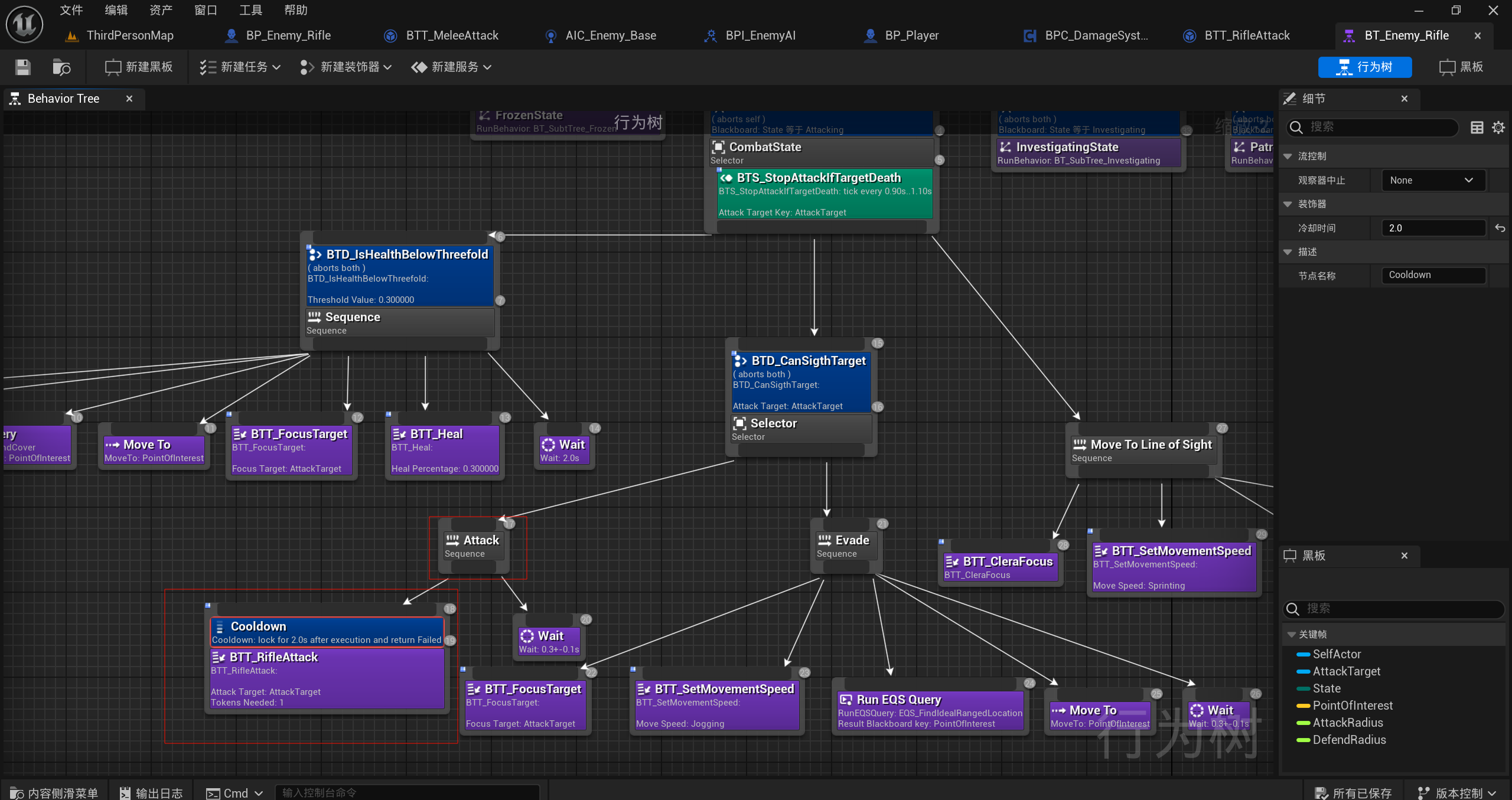Click the Save asset floppy disk icon
The width and height of the screenshot is (1512, 800).
click(22, 67)
